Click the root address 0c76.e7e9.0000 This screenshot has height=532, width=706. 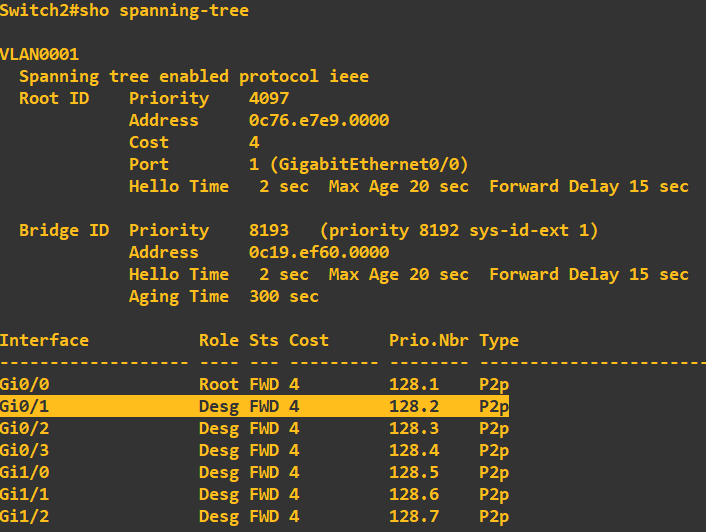pos(319,120)
